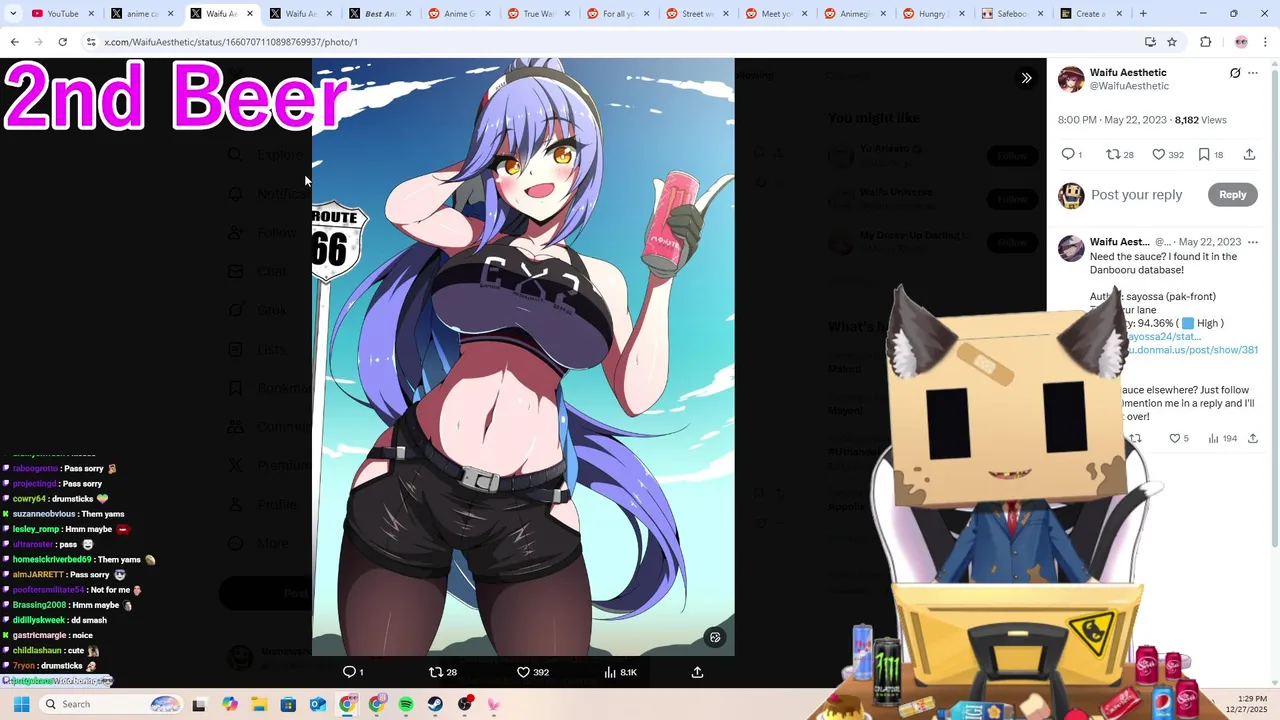Click the main anime artwork photo

523,357
